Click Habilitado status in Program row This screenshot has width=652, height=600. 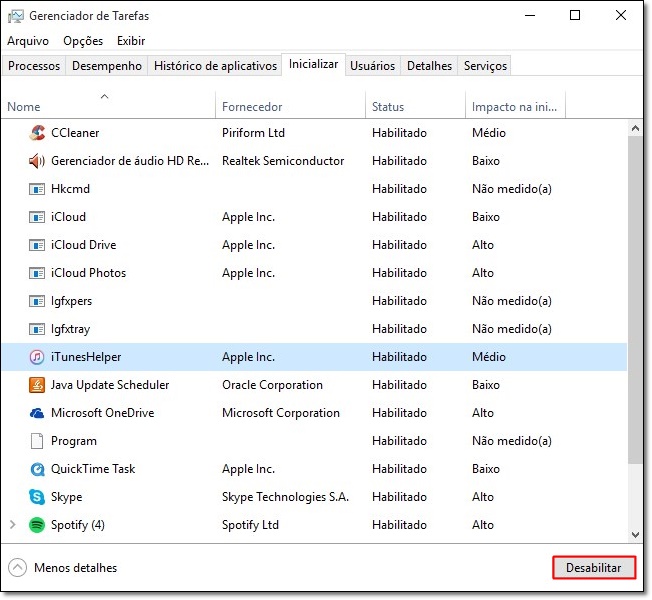tap(400, 441)
